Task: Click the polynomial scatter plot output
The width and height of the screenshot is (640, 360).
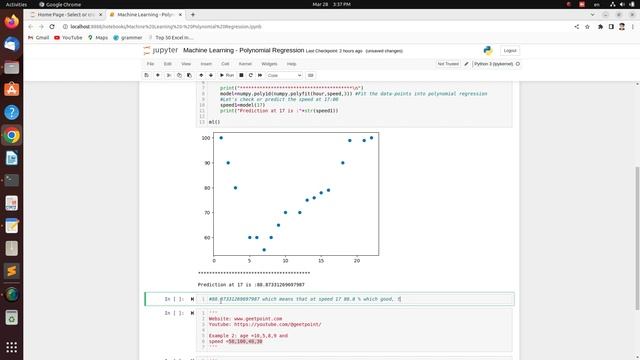Action: 290,197
